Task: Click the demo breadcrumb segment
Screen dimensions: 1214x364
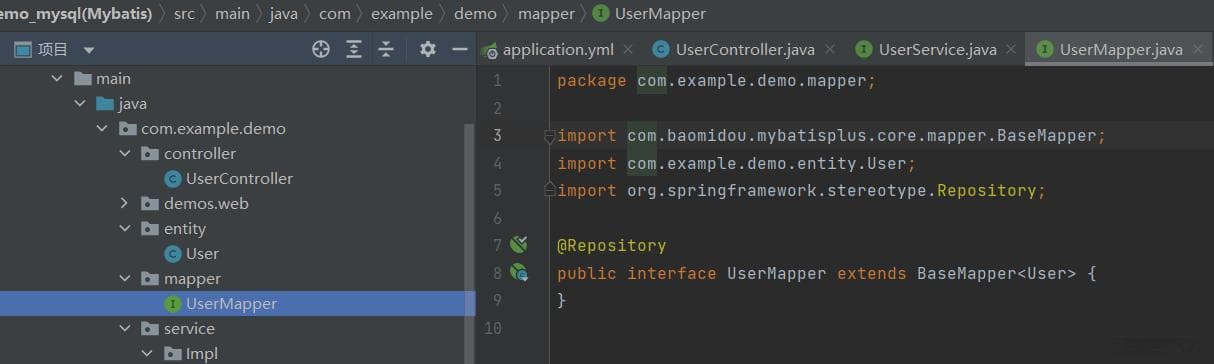Action: point(475,14)
